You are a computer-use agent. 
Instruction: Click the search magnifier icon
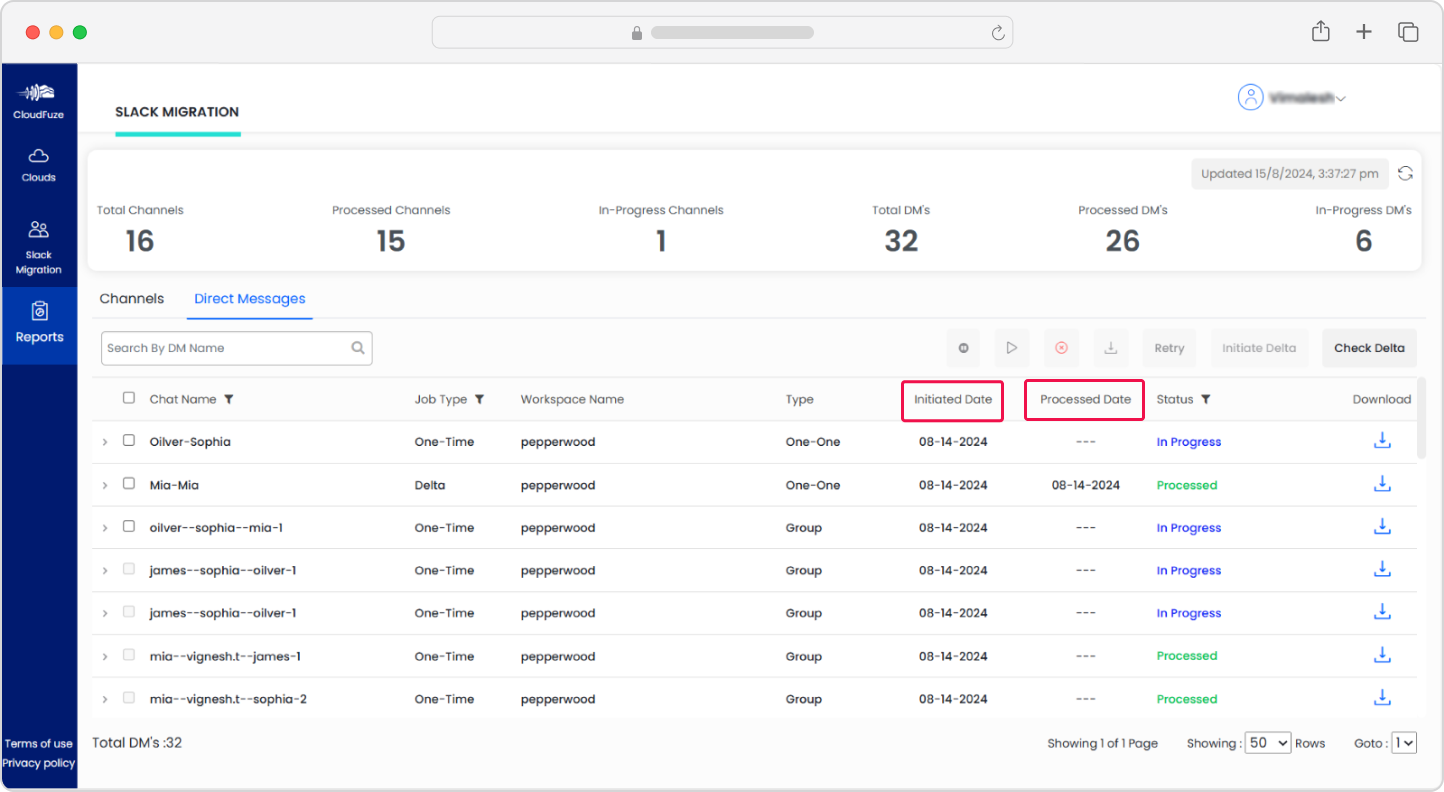pyautogui.click(x=358, y=348)
